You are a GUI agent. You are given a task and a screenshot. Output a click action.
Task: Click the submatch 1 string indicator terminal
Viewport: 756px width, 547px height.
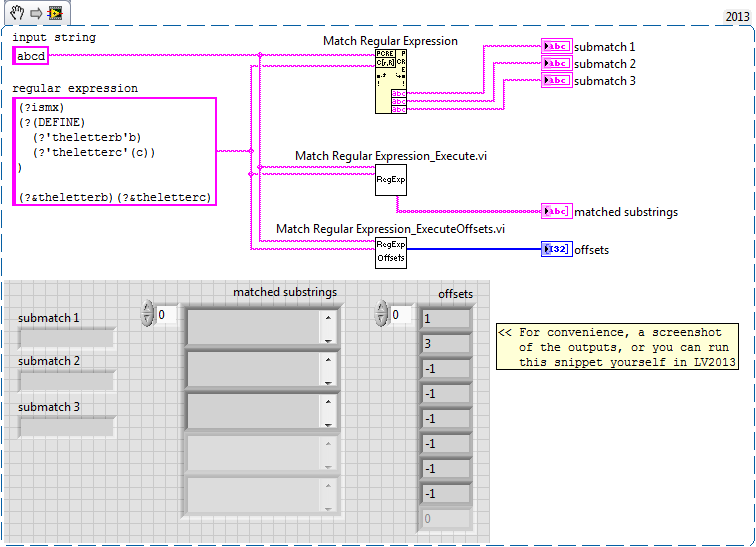click(x=556, y=47)
